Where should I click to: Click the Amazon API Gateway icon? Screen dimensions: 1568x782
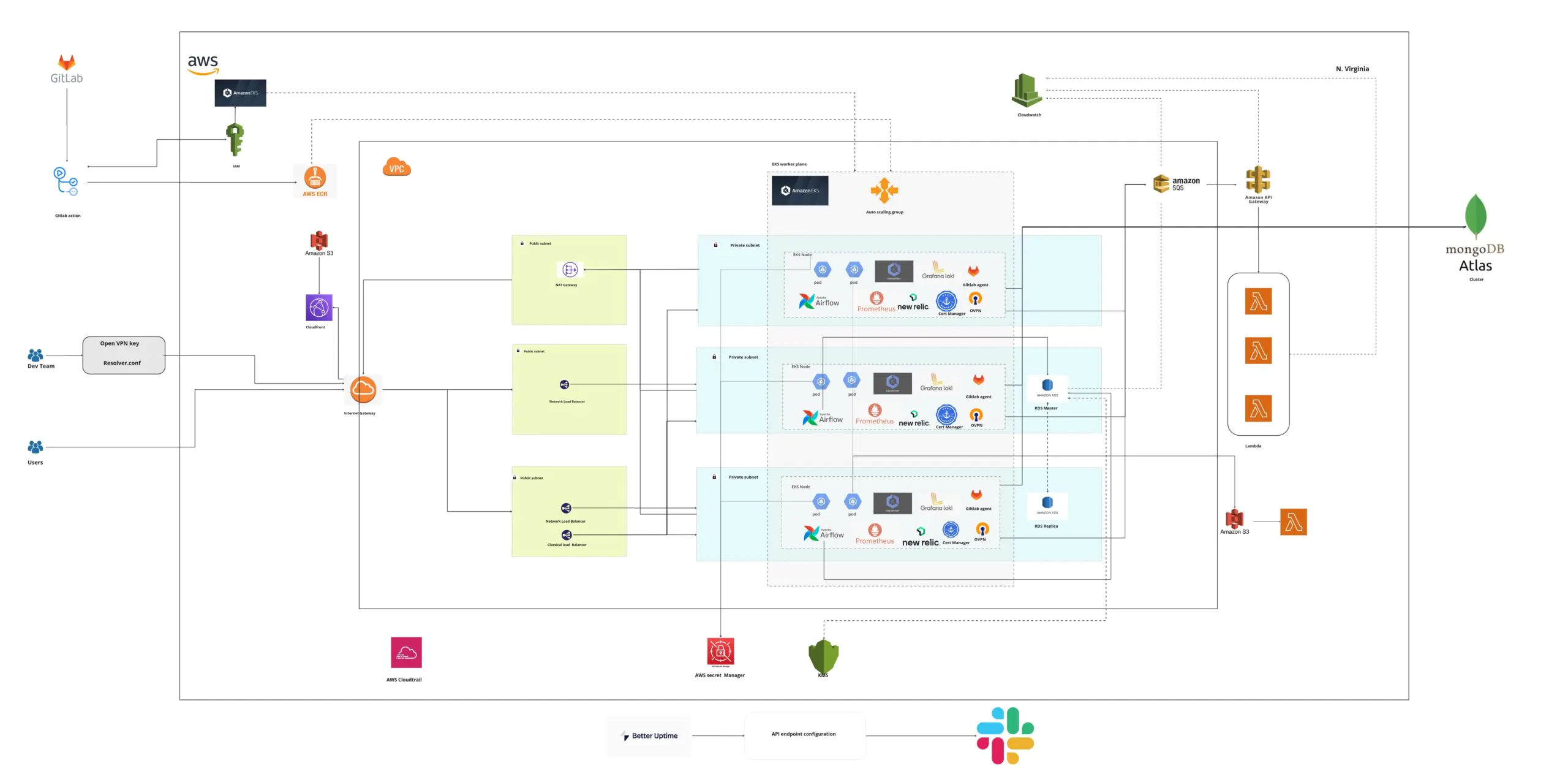tap(1258, 180)
